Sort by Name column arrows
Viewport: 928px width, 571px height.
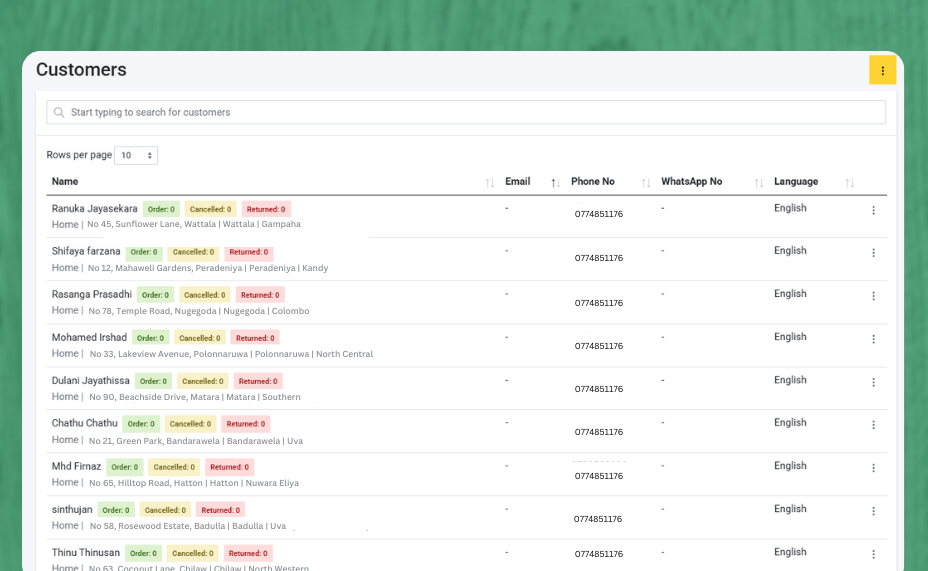(489, 183)
